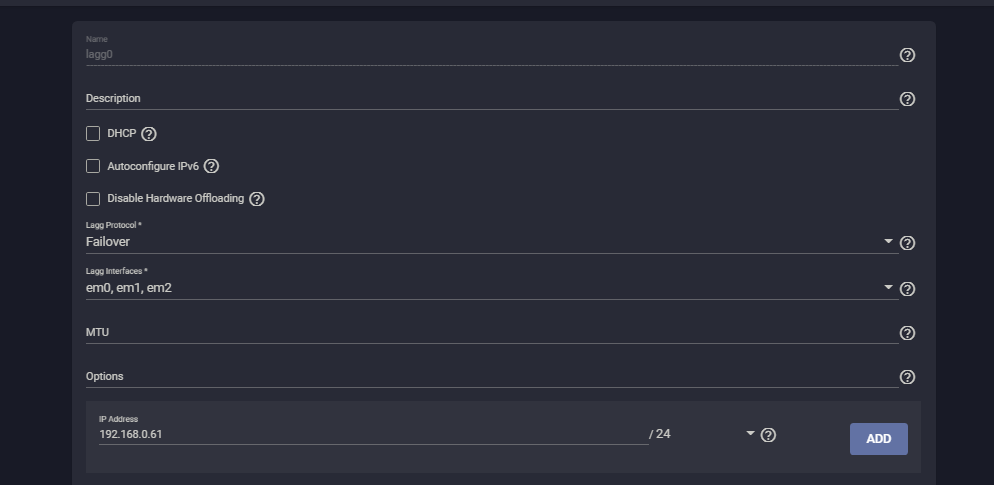Tick the Autoconfigure IPv6 checkbox
Screen dimensions: 994x485
click(93, 166)
